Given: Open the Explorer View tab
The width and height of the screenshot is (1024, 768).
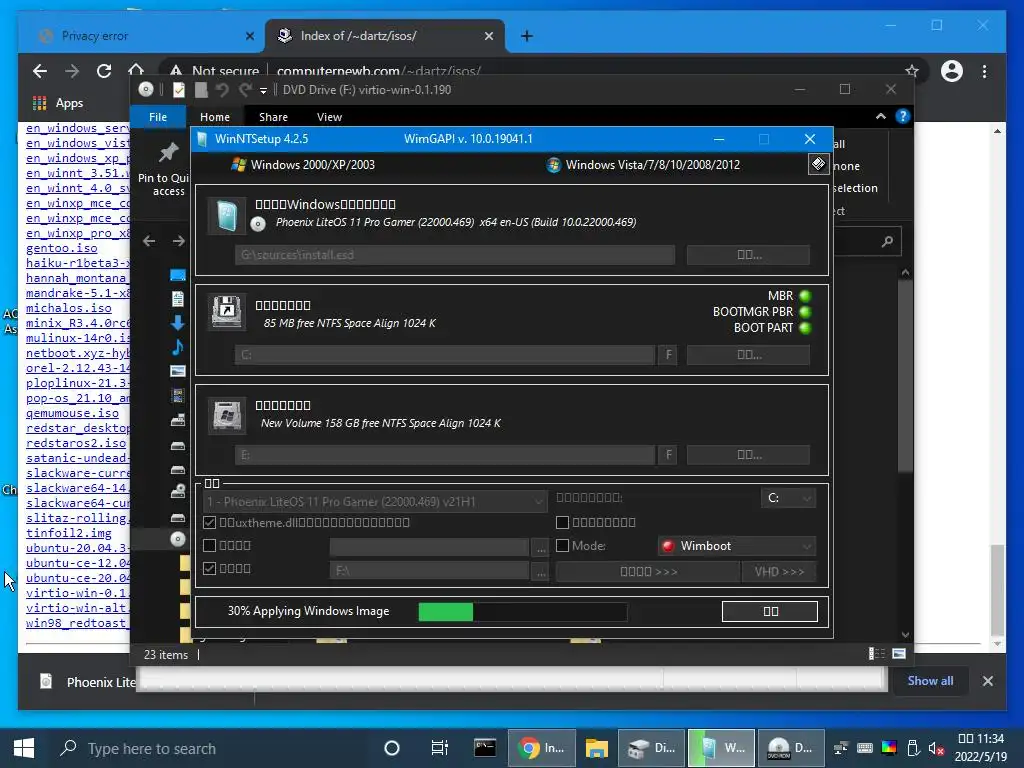Looking at the screenshot, I should [x=329, y=117].
